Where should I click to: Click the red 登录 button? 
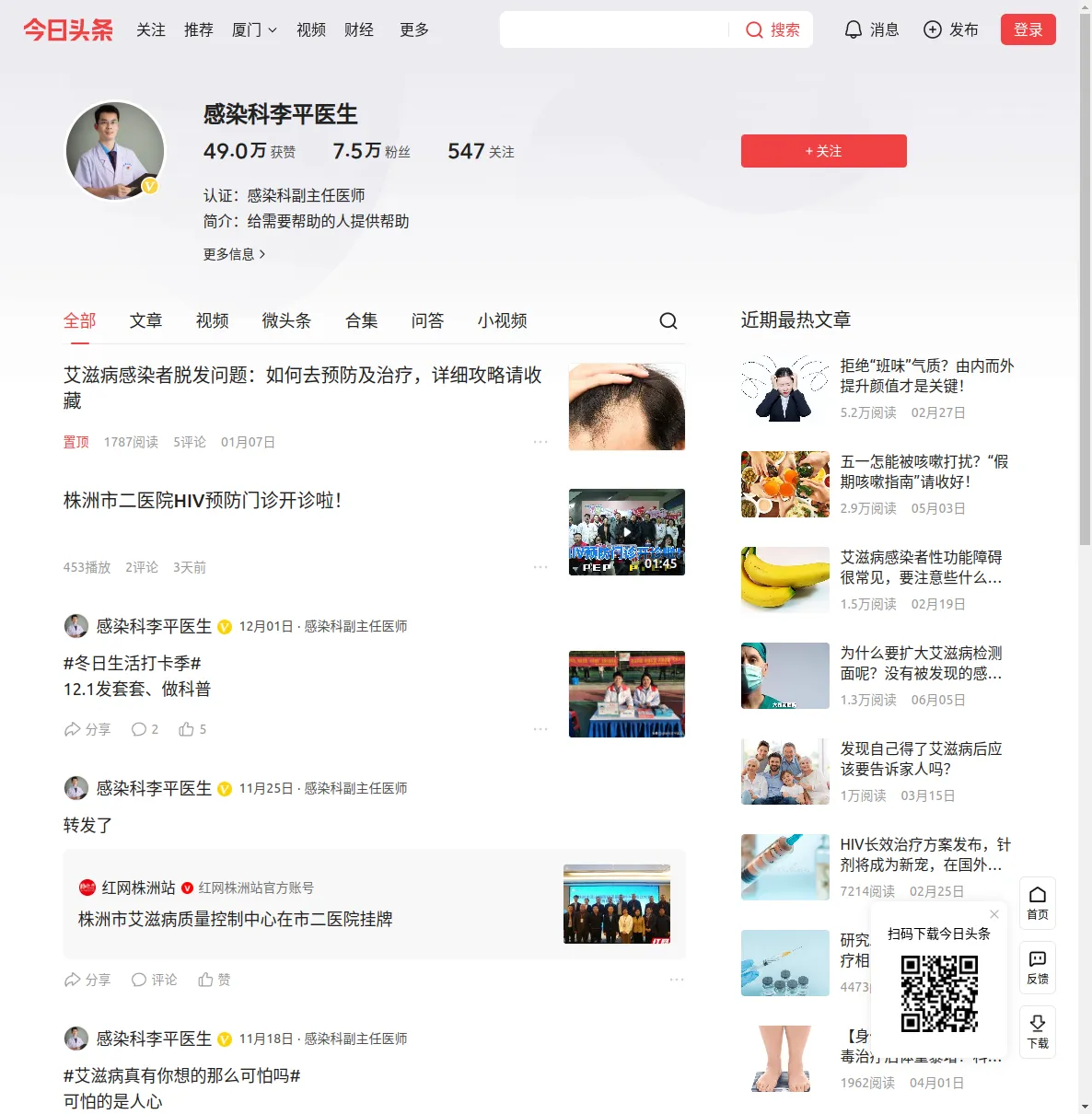[x=1028, y=29]
